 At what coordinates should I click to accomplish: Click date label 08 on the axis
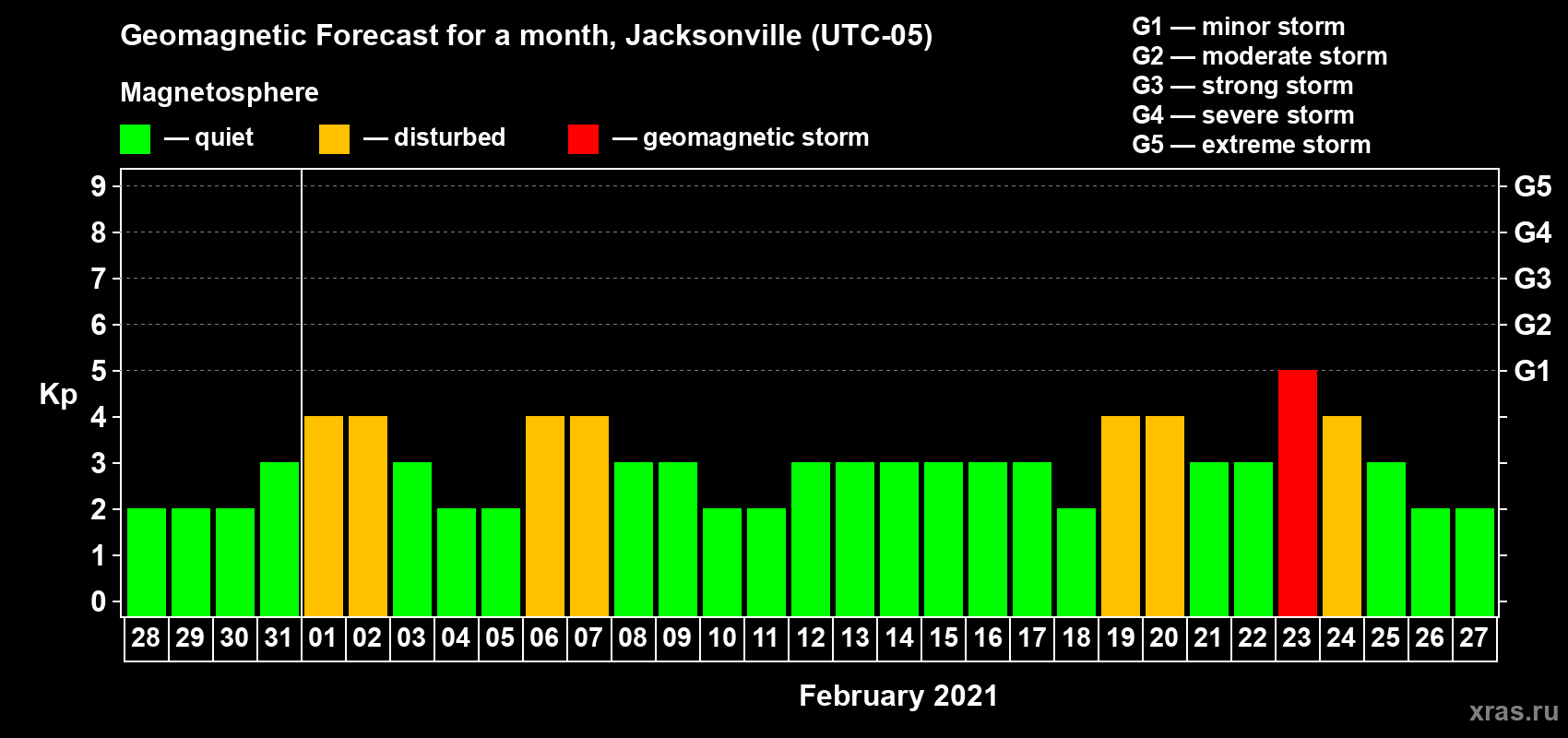coord(633,638)
